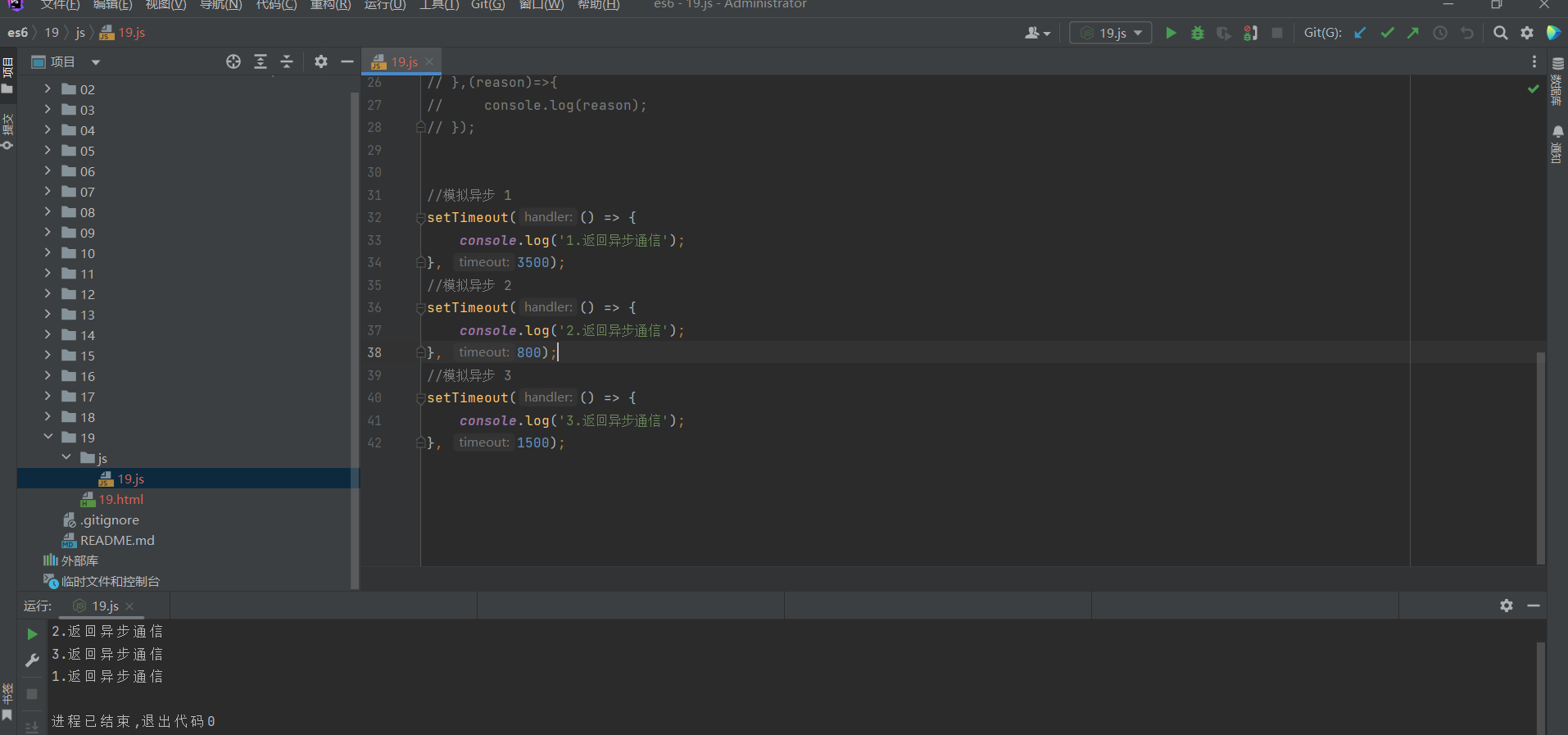Fold the setTimeout block at line 32

point(420,218)
